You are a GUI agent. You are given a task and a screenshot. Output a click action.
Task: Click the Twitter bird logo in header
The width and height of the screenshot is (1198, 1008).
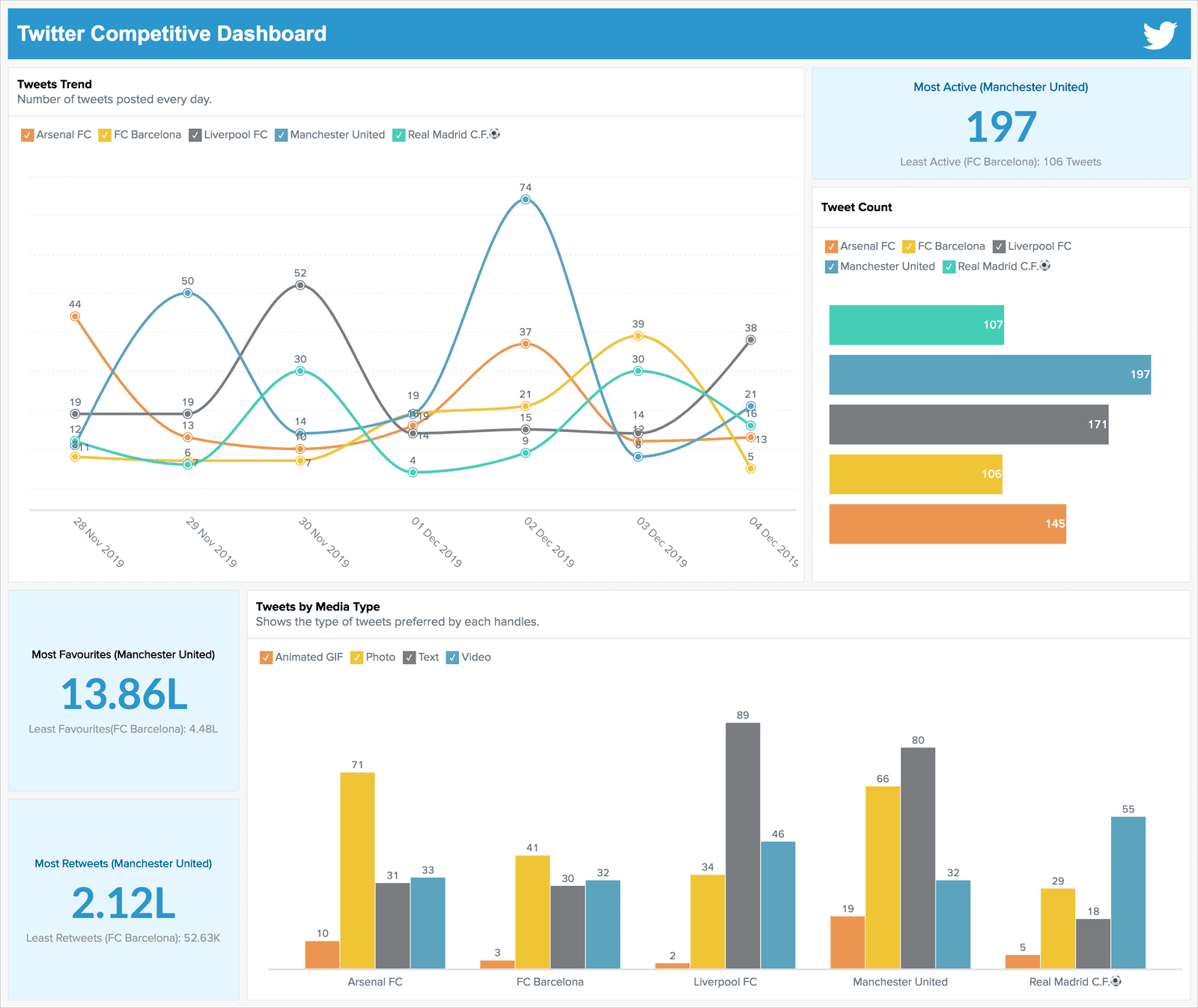point(1160,34)
